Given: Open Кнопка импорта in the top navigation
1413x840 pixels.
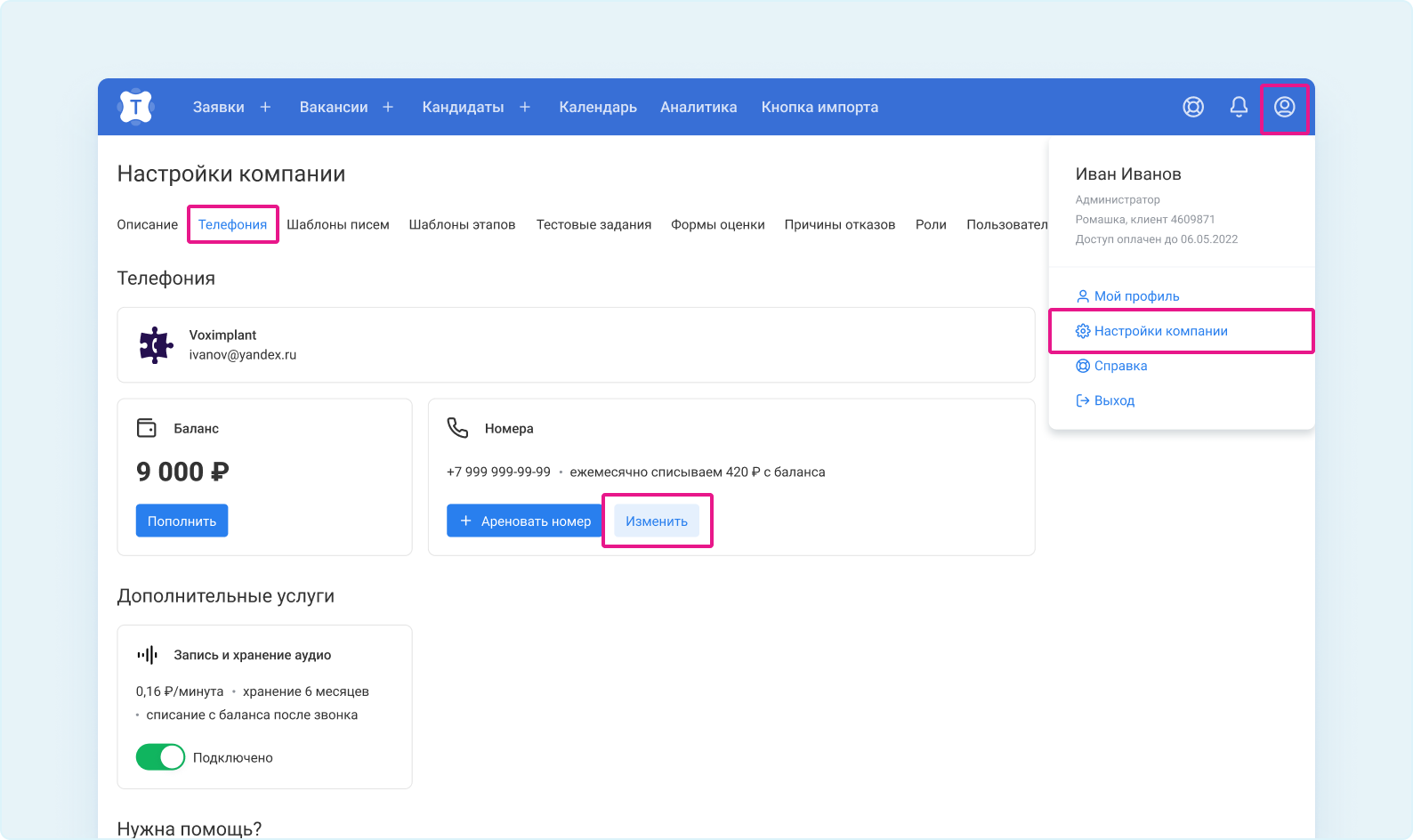Looking at the screenshot, I should 820,107.
